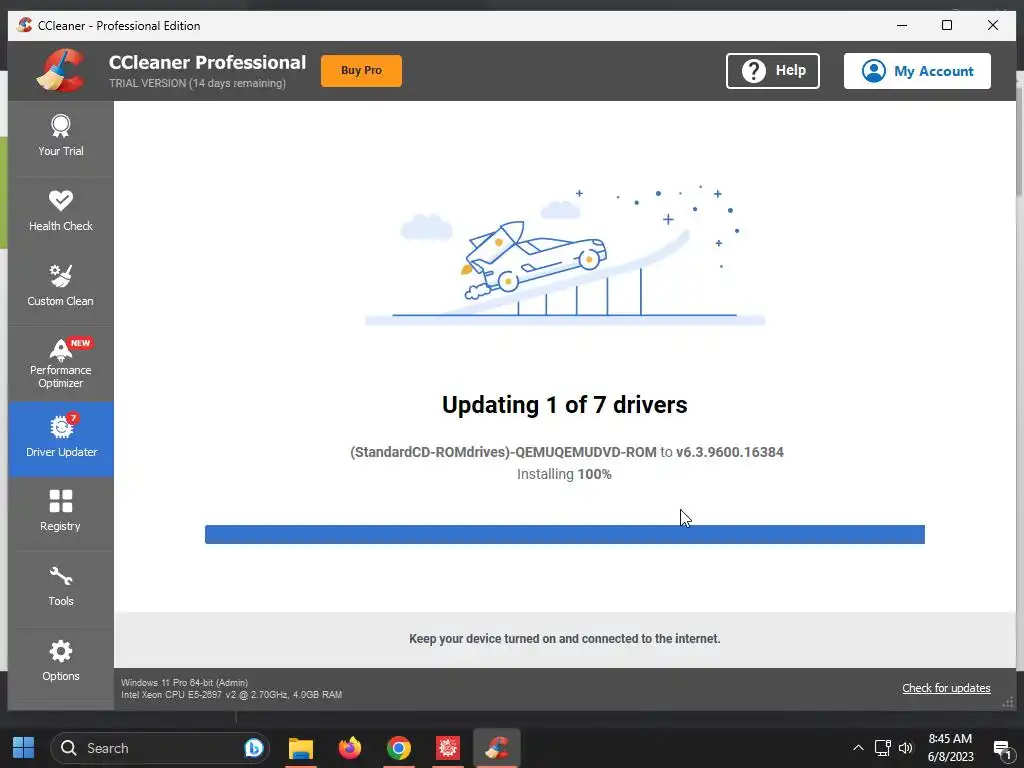The image size is (1024, 768).
Task: Click the Windows 11 Pro 64-bit system info
Action: (184, 682)
